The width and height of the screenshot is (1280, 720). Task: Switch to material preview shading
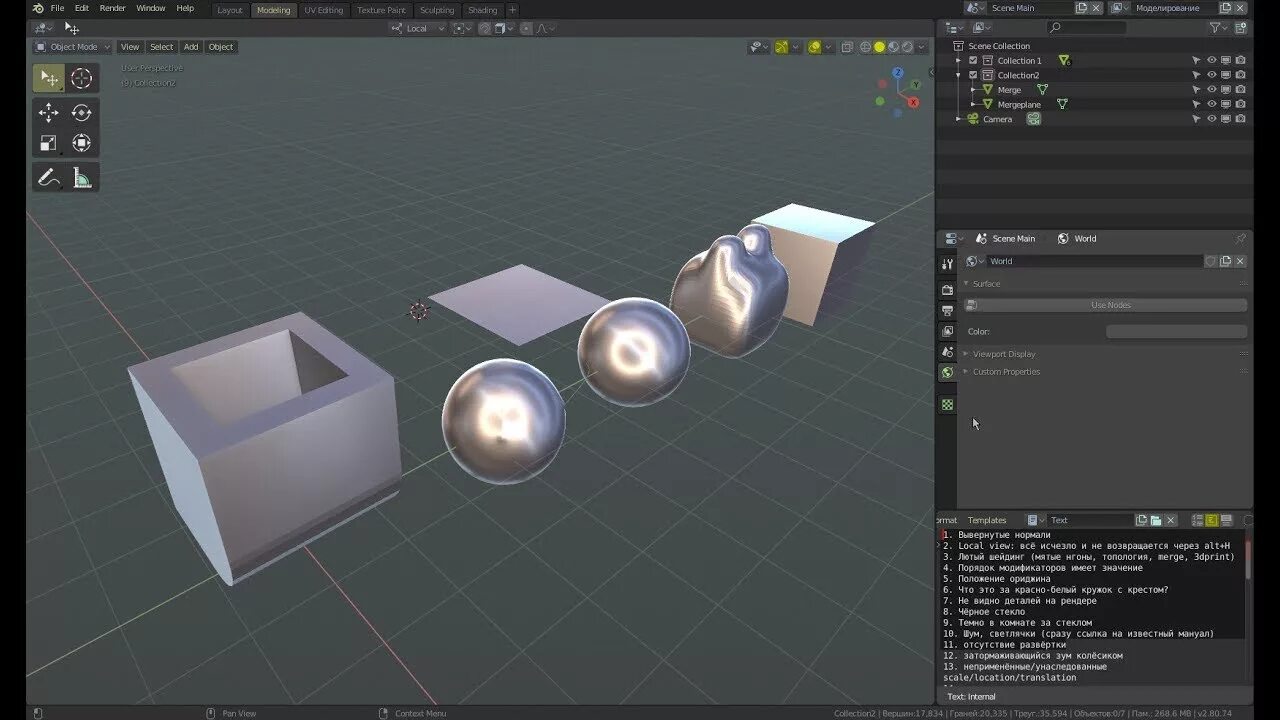coord(893,47)
